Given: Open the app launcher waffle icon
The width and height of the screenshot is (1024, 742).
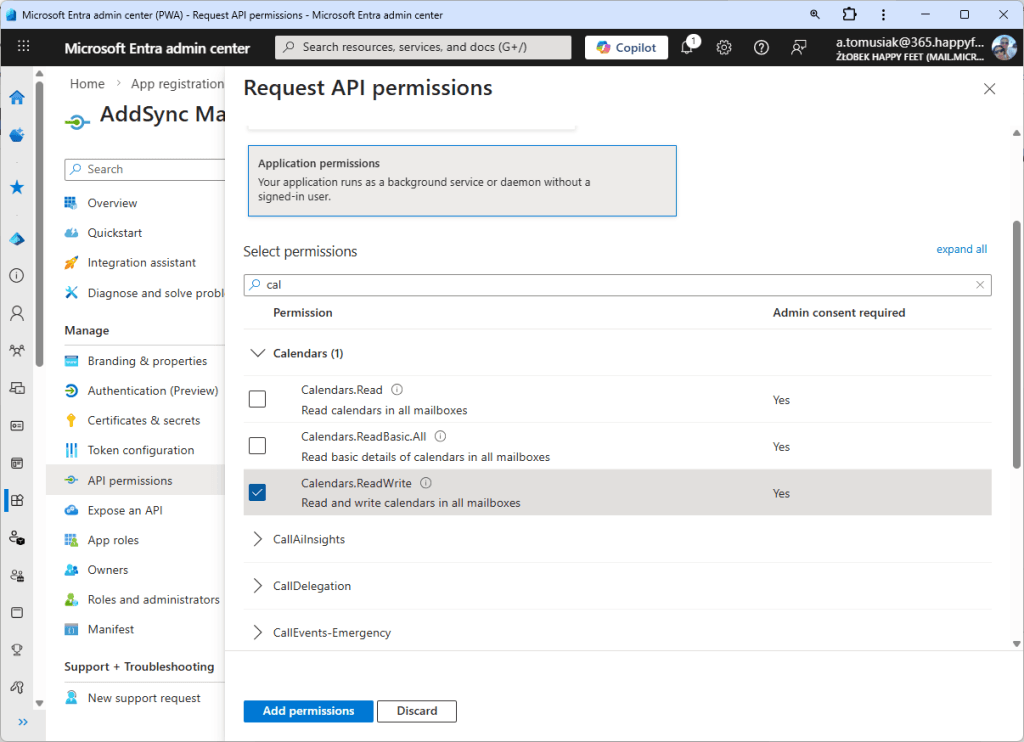Looking at the screenshot, I should pos(24,47).
